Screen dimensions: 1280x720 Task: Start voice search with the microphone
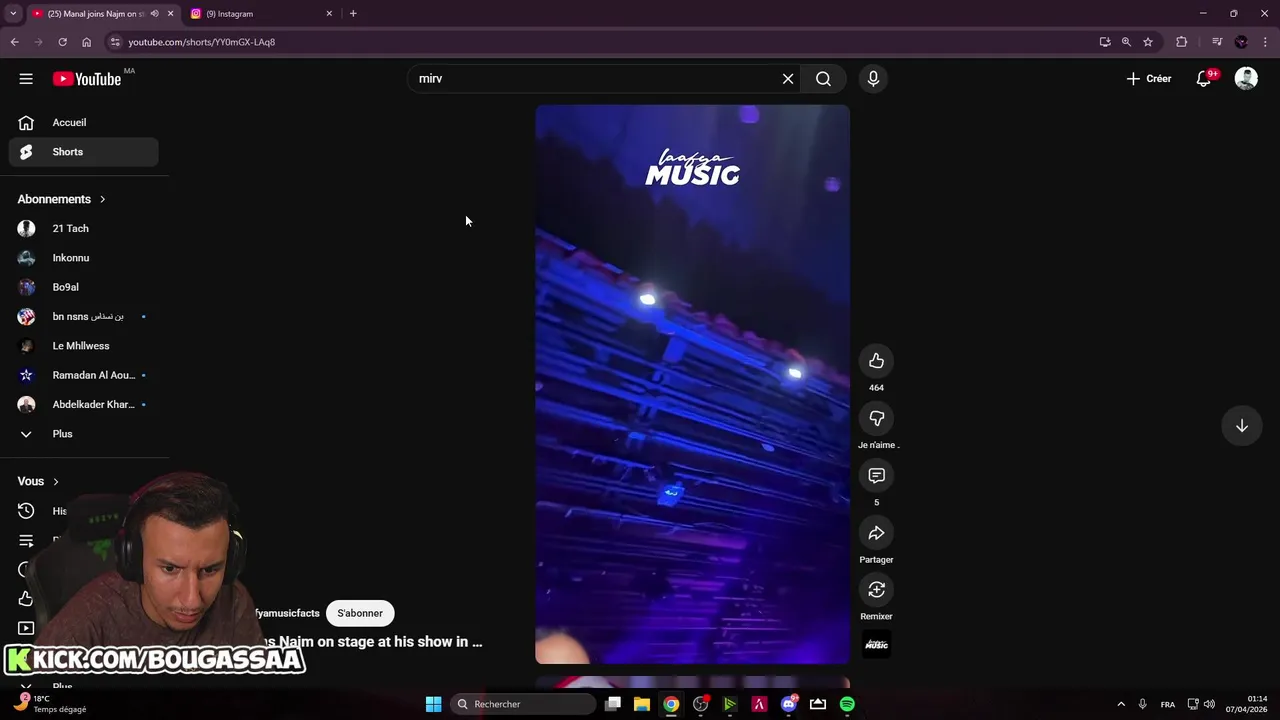tap(873, 79)
